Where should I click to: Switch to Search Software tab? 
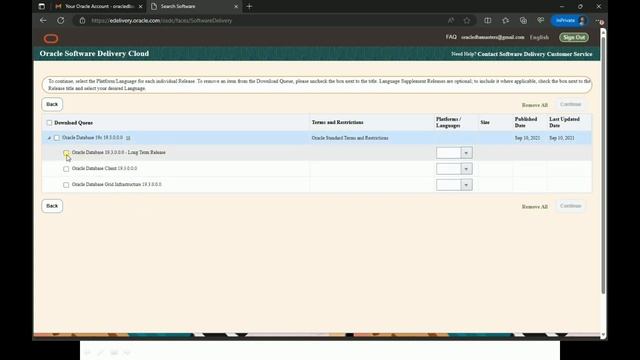point(194,7)
